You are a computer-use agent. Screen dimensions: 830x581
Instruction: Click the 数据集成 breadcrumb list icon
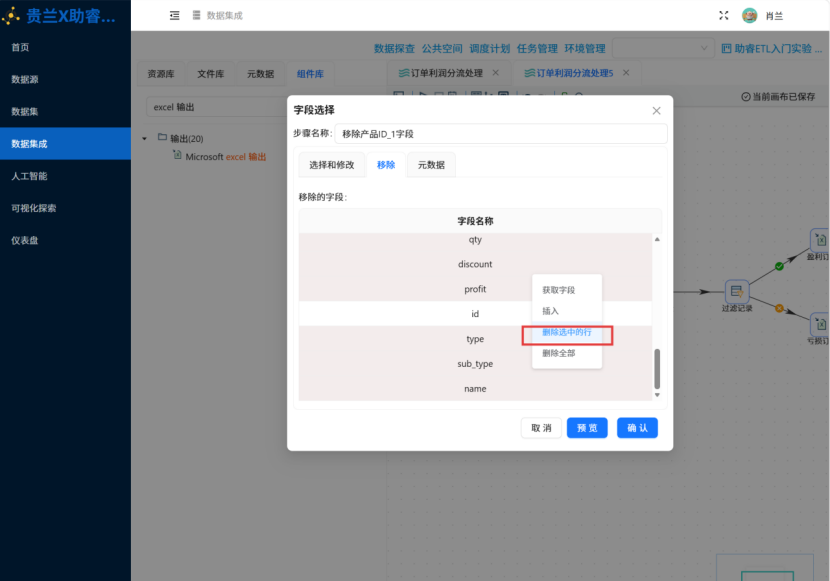(196, 15)
